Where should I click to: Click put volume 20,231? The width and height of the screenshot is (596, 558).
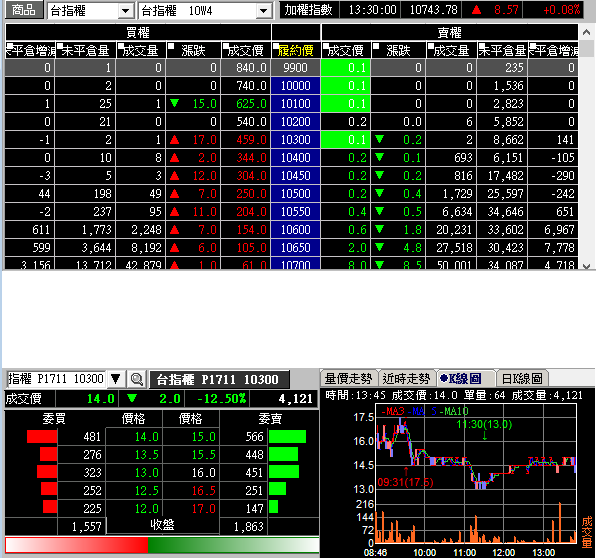(x=453, y=230)
